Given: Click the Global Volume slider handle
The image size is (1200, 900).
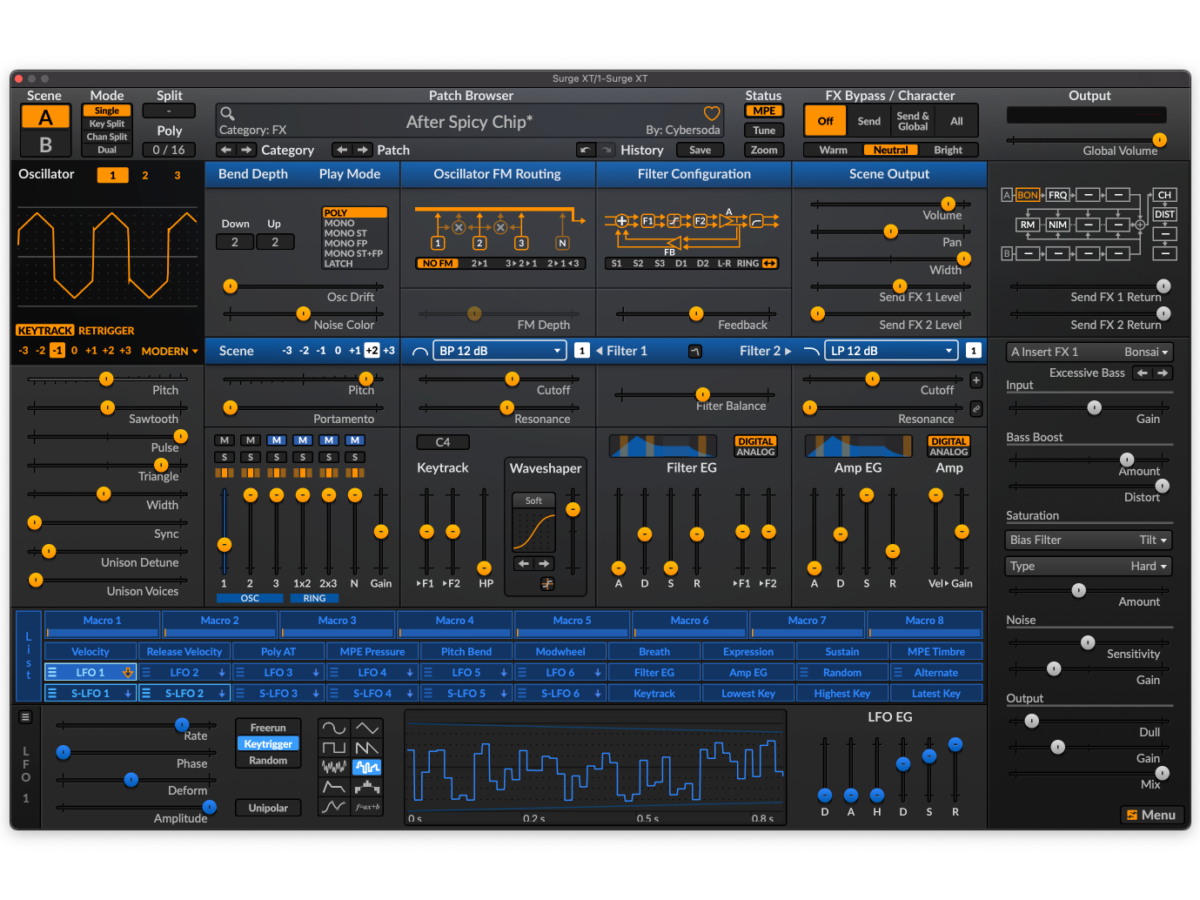Looking at the screenshot, I should [x=1159, y=140].
